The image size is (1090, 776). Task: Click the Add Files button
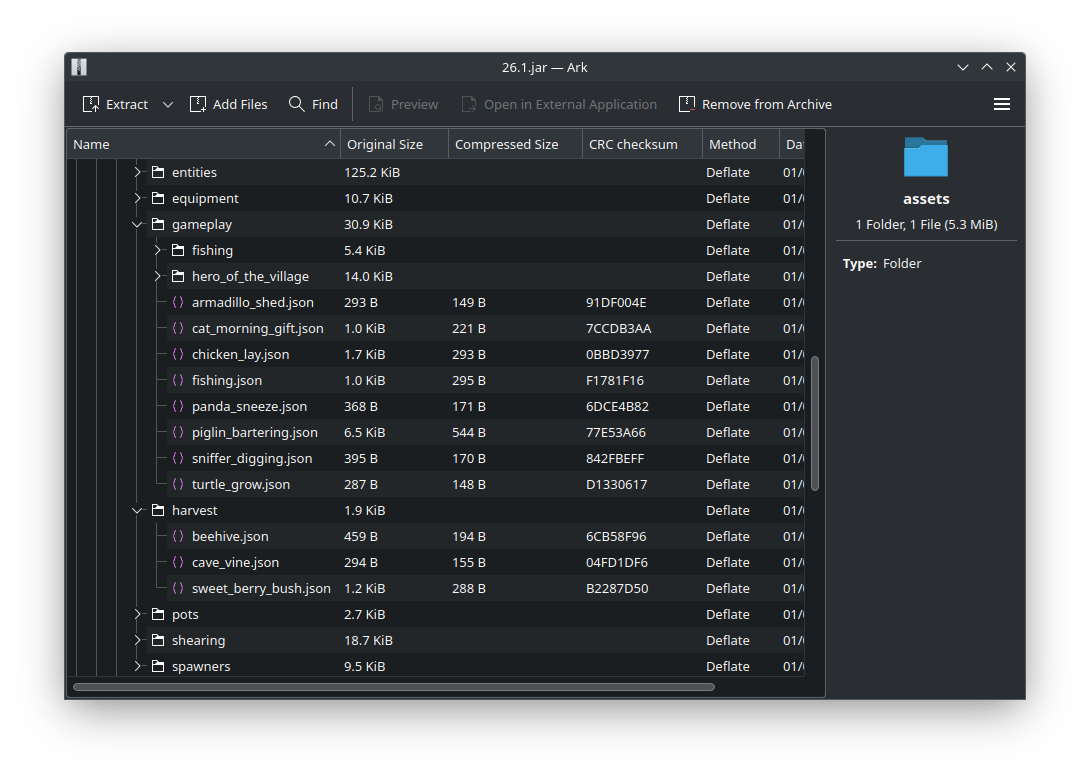tap(228, 104)
